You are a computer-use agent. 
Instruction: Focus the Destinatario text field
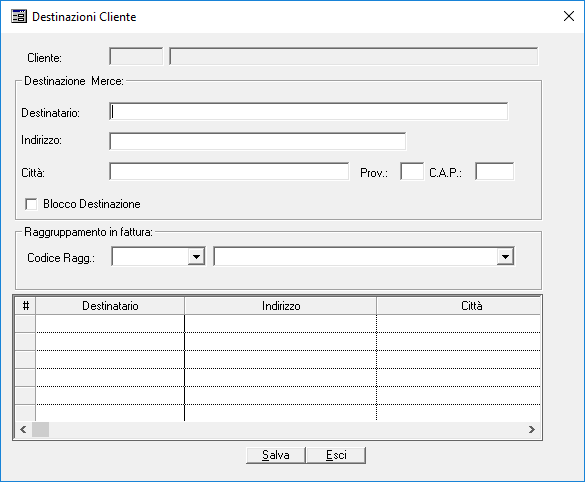coord(309,112)
